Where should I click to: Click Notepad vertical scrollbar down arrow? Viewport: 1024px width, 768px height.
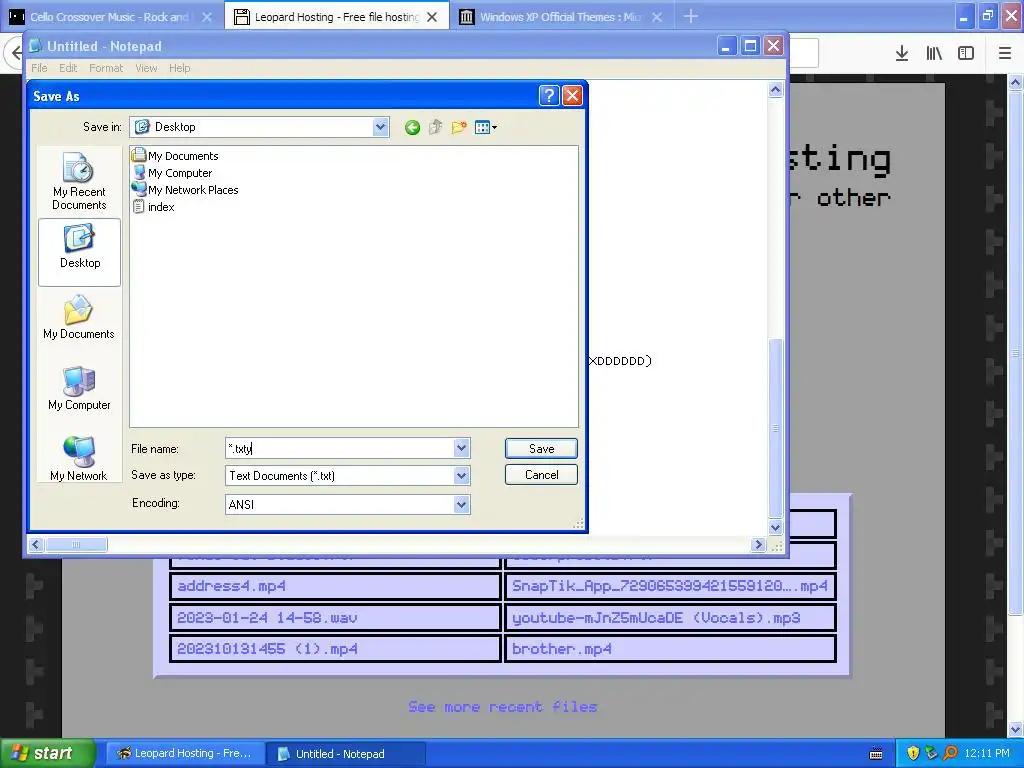775,528
